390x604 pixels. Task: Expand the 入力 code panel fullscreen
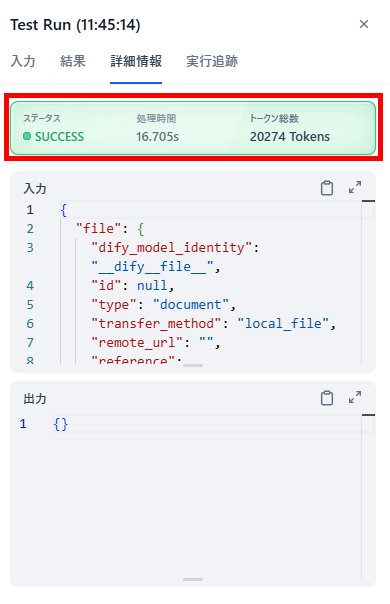pyautogui.click(x=355, y=188)
